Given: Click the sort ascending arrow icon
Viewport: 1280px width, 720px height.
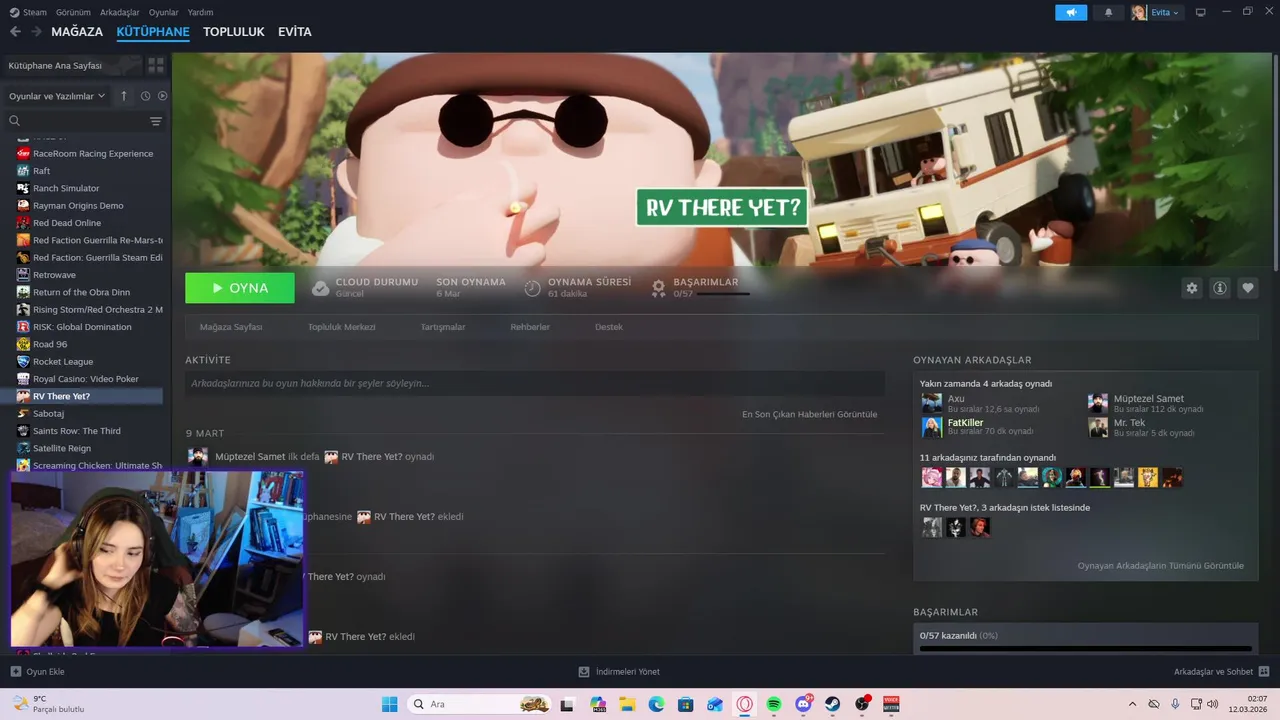Looking at the screenshot, I should click(124, 96).
